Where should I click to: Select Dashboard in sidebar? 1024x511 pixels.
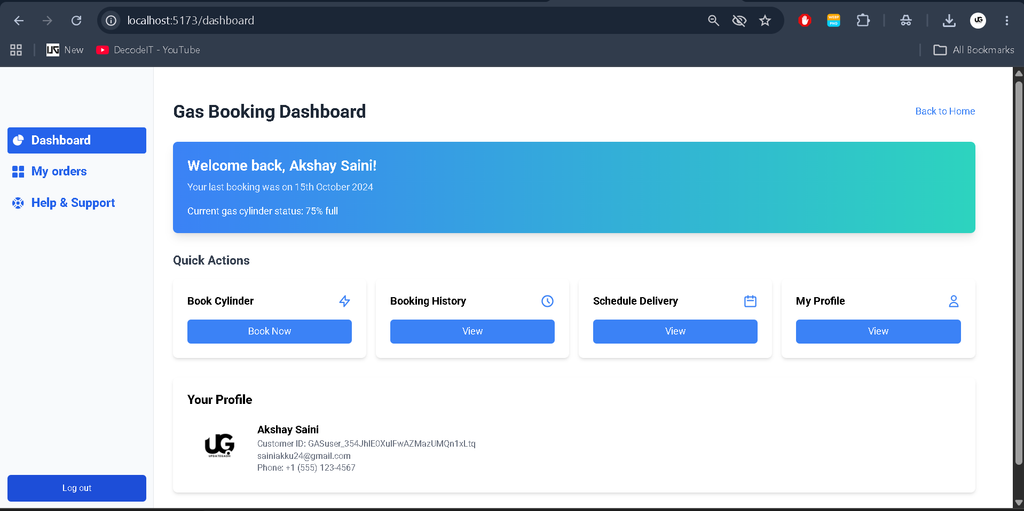point(76,140)
